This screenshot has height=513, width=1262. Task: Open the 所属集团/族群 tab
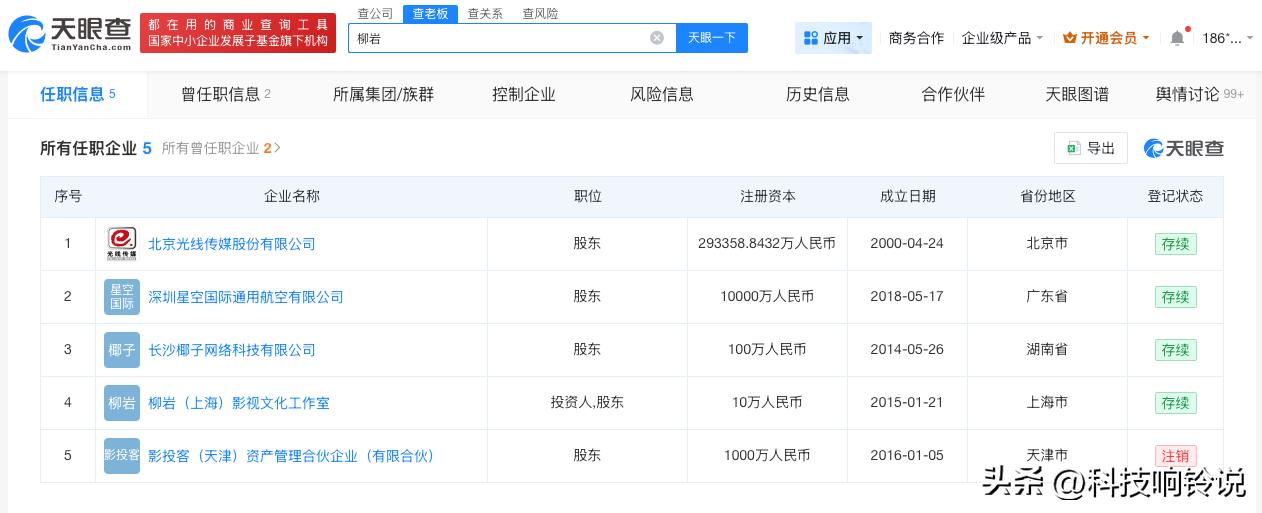(383, 94)
